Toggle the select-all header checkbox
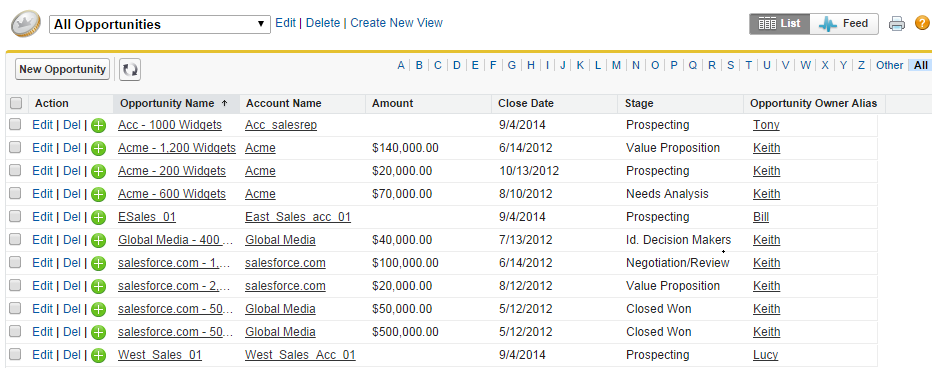The image size is (932, 368). pos(16,103)
